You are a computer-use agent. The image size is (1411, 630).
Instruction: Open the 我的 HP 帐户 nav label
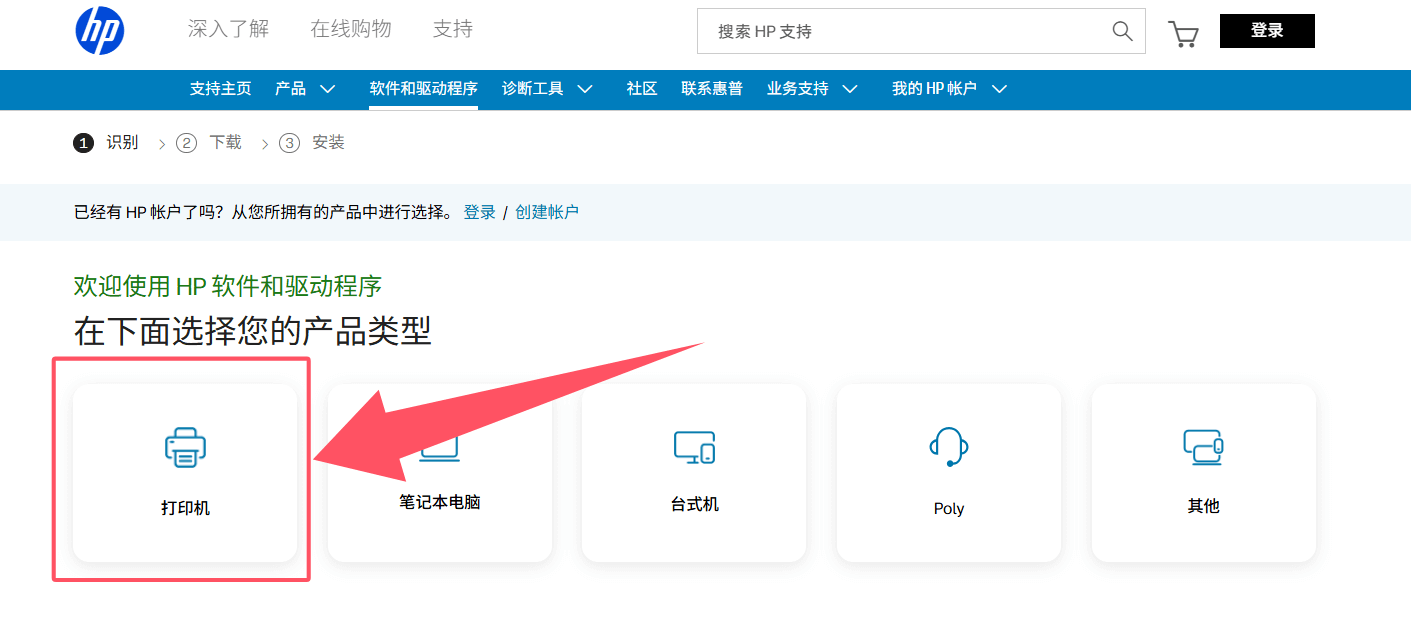coord(934,89)
